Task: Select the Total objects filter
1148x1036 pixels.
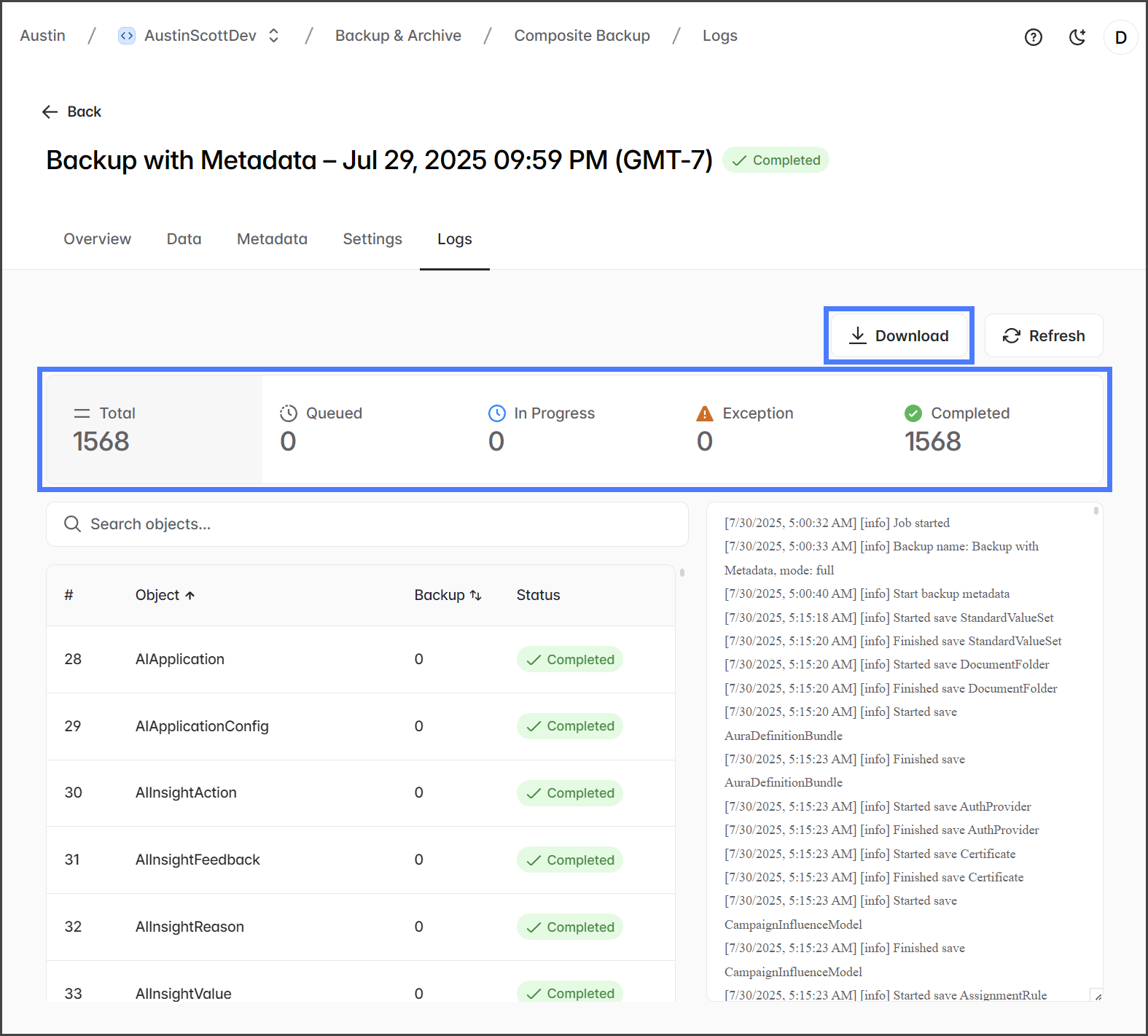Action: click(155, 429)
